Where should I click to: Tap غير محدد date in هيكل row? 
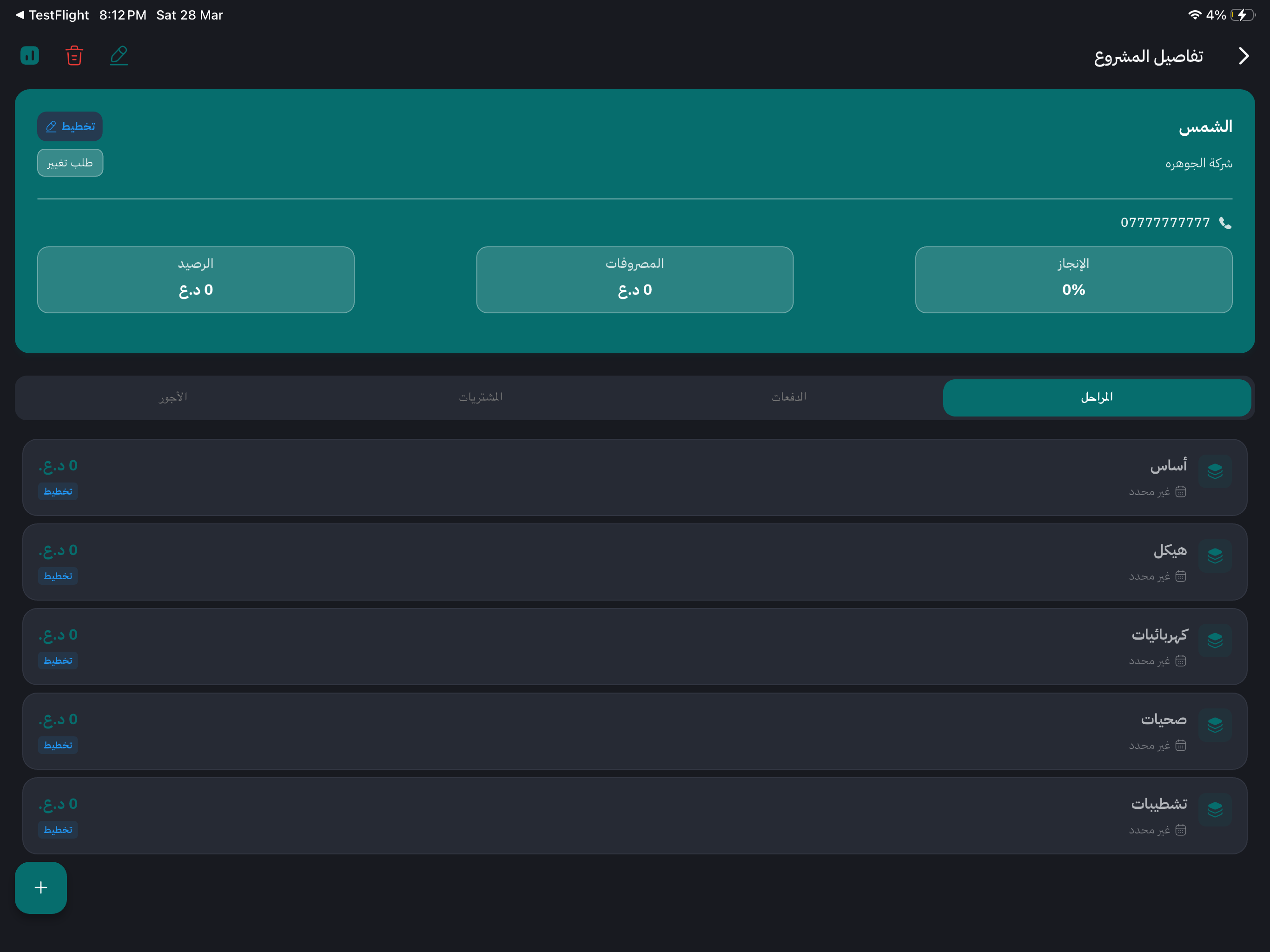coord(1150,576)
